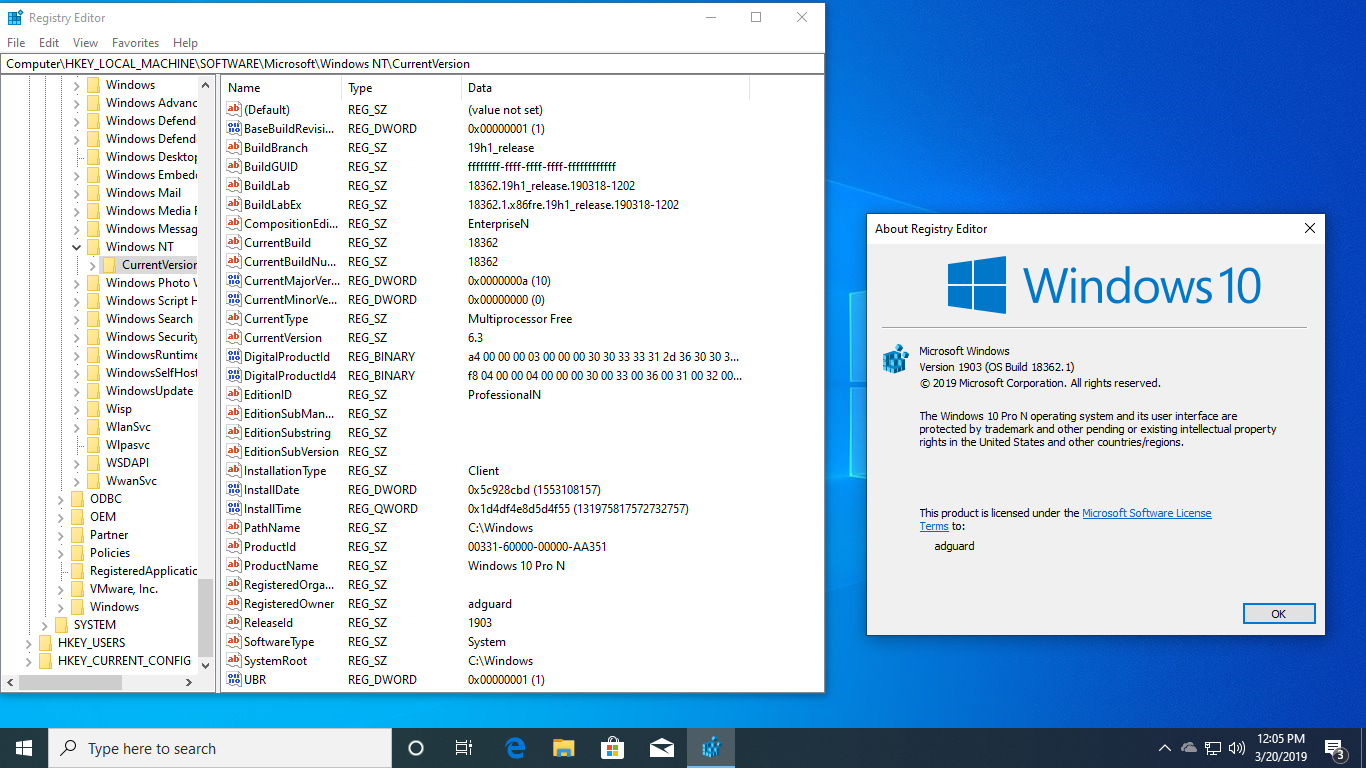The image size is (1366, 768).
Task: Click the ReleaseId value name
Action: pyautogui.click(x=268, y=623)
